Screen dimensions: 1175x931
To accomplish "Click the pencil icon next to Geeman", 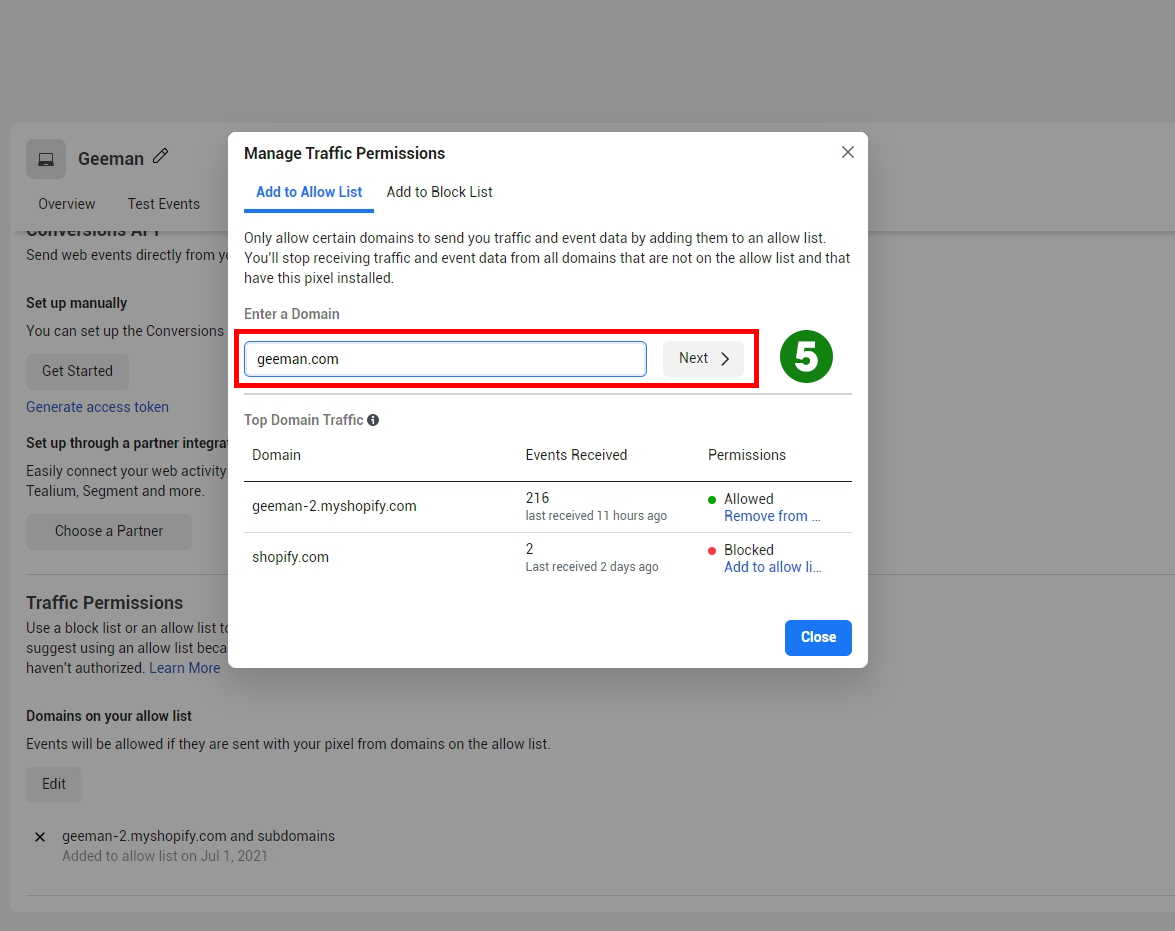I will click(160, 157).
